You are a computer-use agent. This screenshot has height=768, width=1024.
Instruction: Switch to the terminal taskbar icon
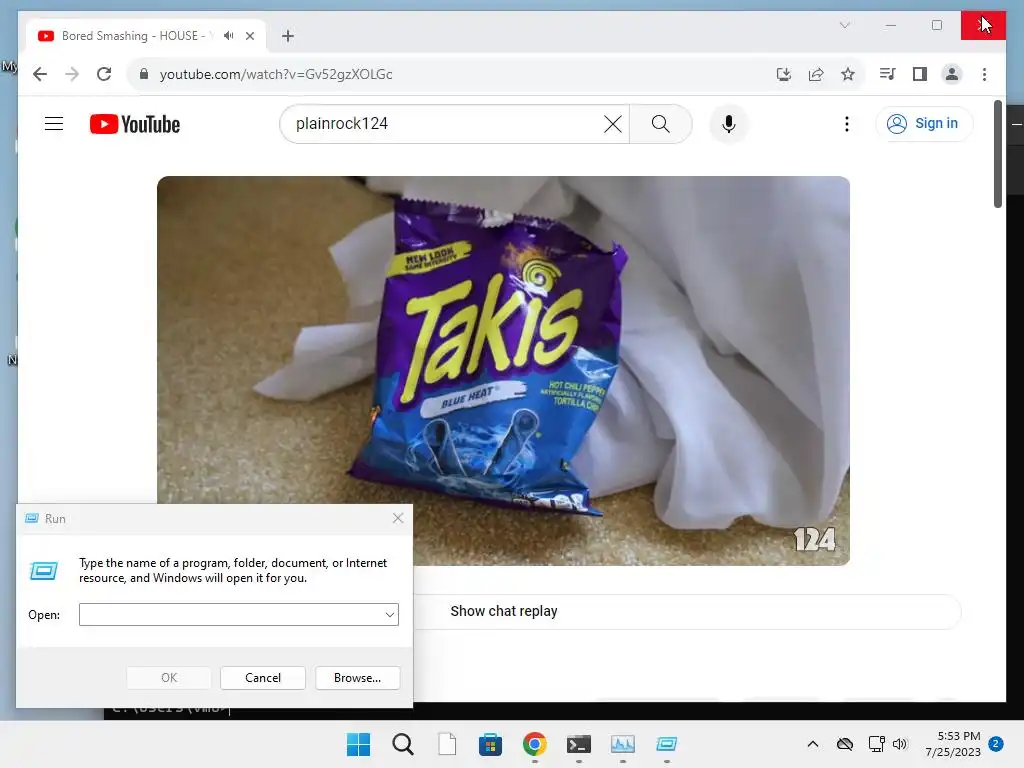tap(579, 744)
